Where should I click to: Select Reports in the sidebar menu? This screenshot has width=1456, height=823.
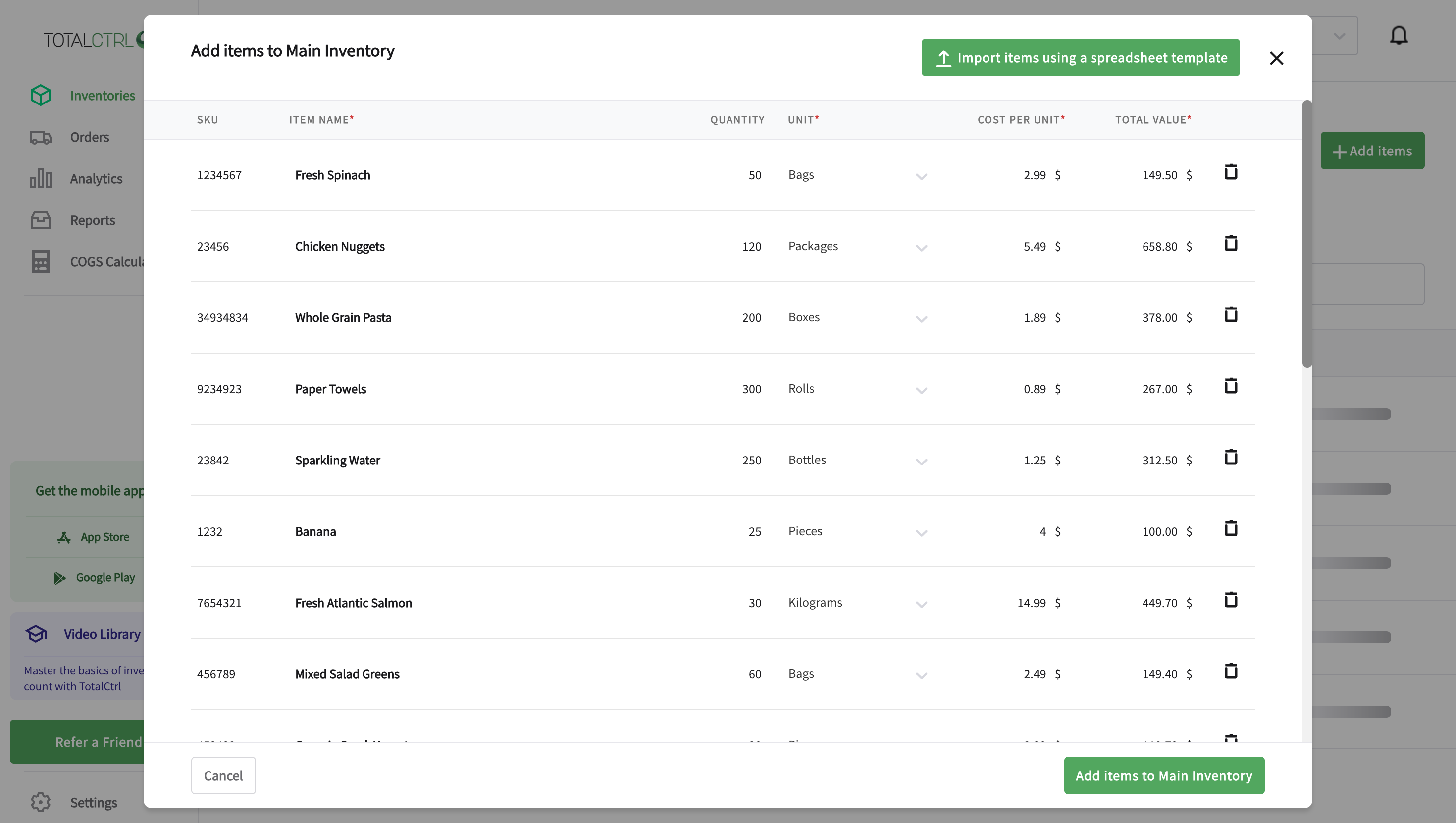92,220
